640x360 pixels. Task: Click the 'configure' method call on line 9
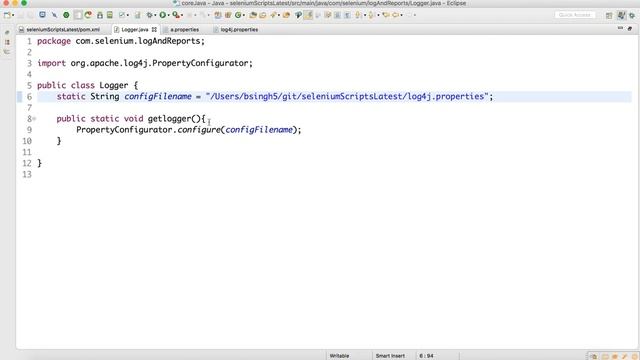pyautogui.click(x=199, y=130)
